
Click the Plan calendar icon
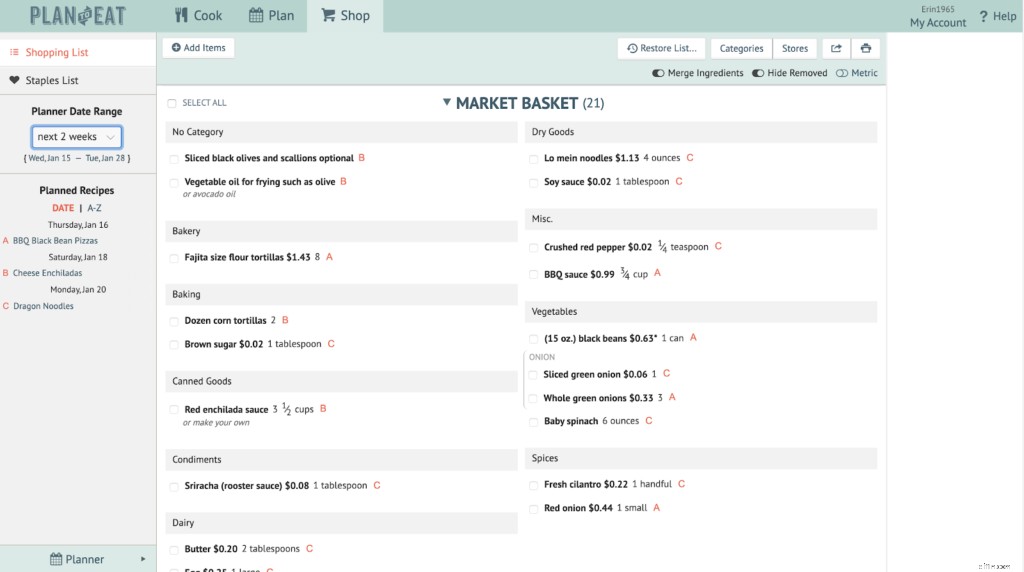(x=256, y=15)
